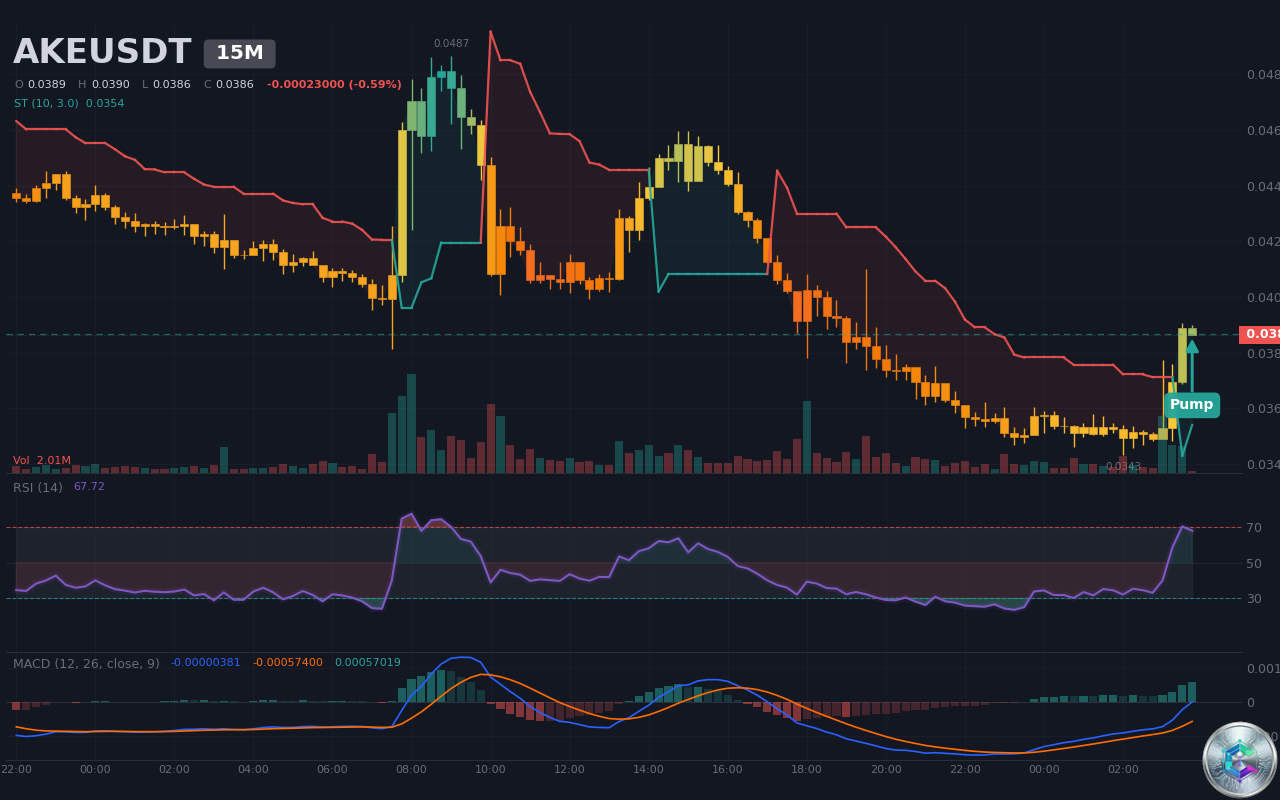Click the 0.040 price axis label
1280x800 pixels.
(x=1262, y=298)
